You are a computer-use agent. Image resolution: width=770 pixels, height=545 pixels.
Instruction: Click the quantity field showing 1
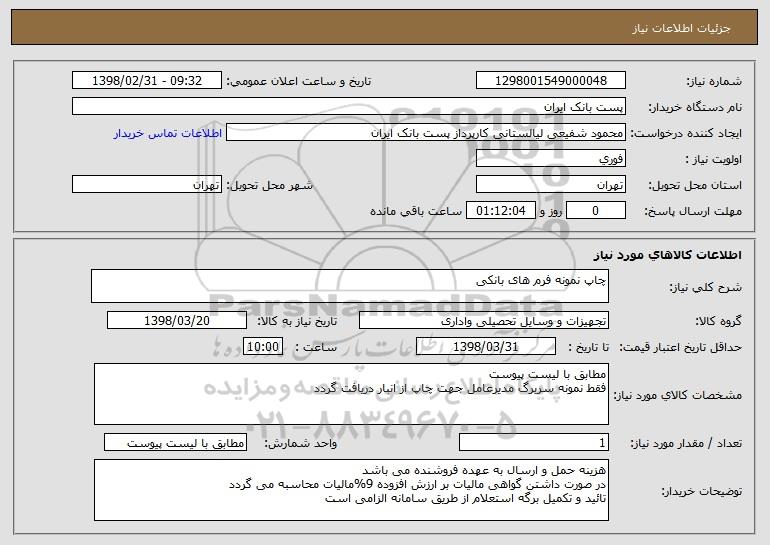tap(534, 443)
